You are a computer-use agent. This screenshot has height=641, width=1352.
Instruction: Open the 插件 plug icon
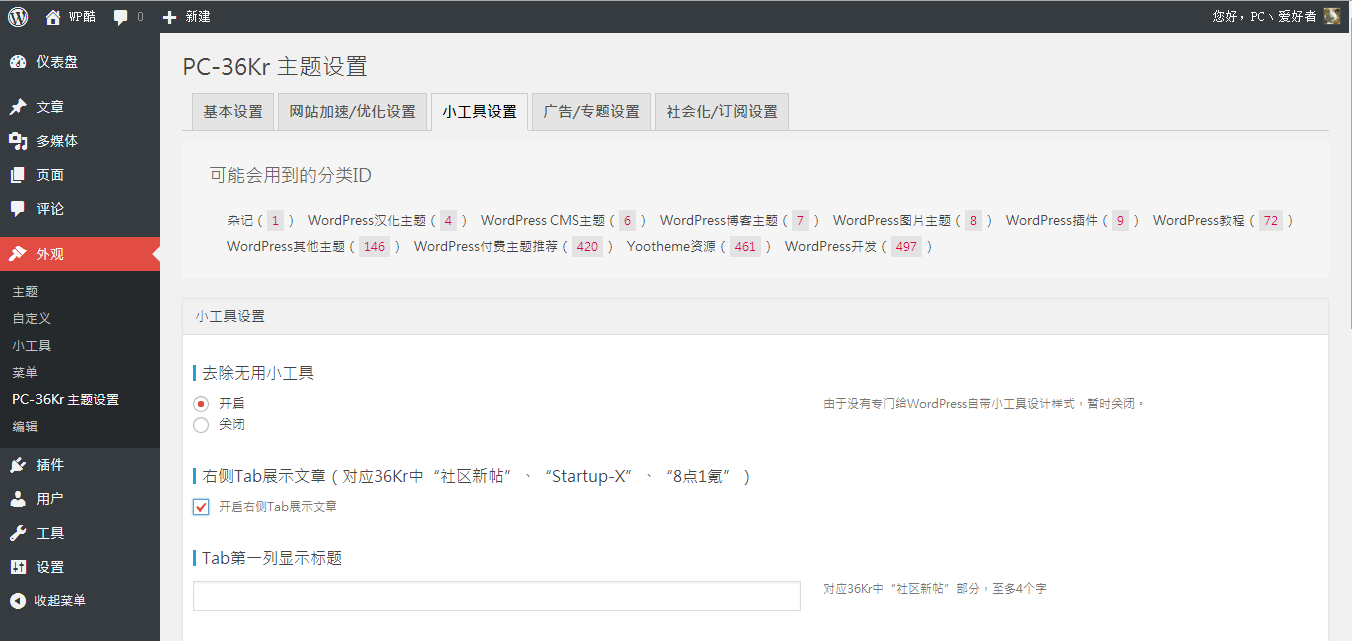(x=18, y=465)
